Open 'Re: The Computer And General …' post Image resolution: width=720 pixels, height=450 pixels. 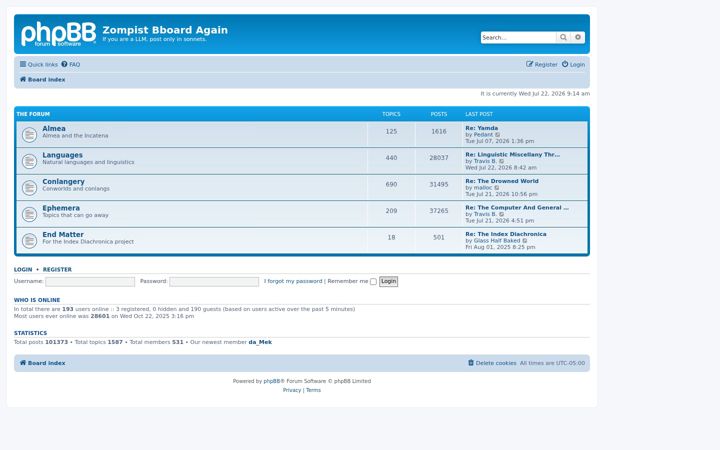coord(517,208)
